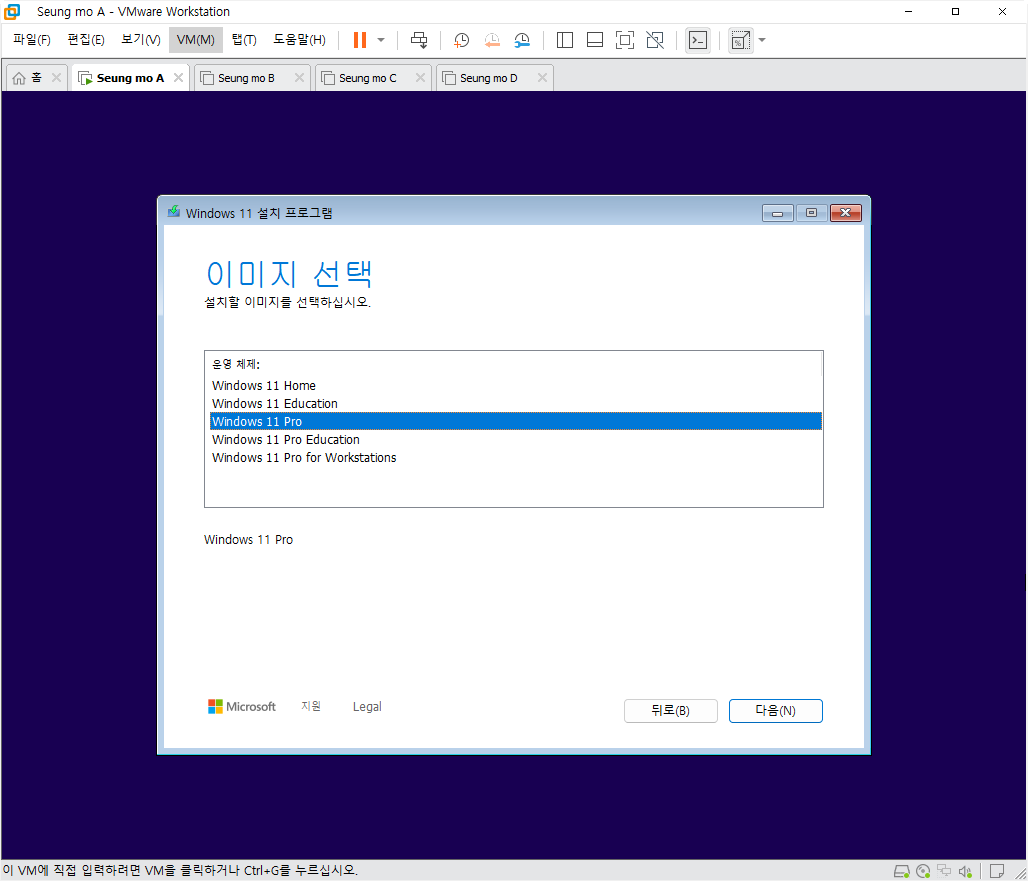Image resolution: width=1028 pixels, height=881 pixels.
Task: Toggle the library sidebar panel icon
Action: (564, 40)
